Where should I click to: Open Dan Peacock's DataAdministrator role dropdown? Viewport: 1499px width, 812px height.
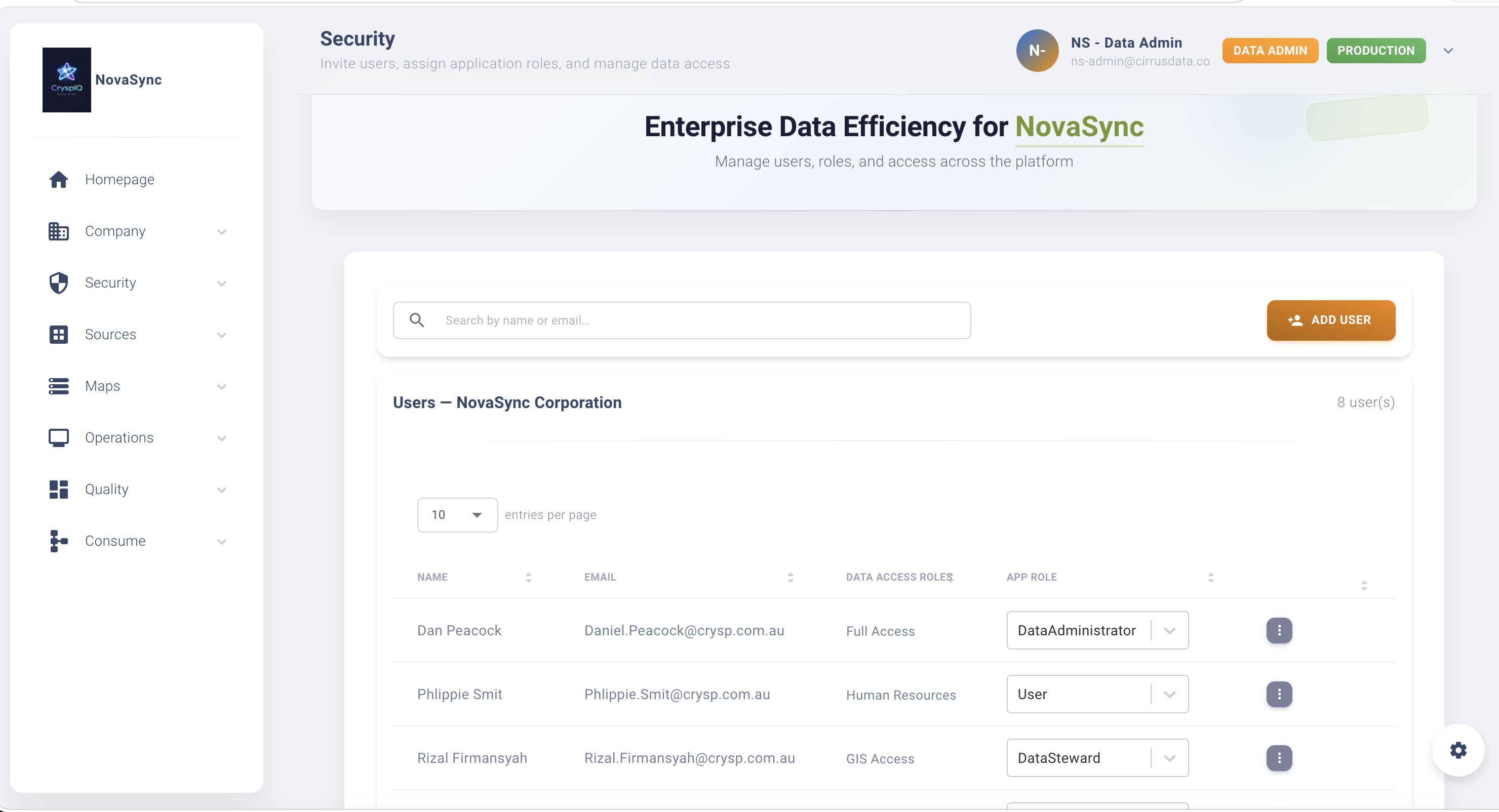tap(1097, 631)
